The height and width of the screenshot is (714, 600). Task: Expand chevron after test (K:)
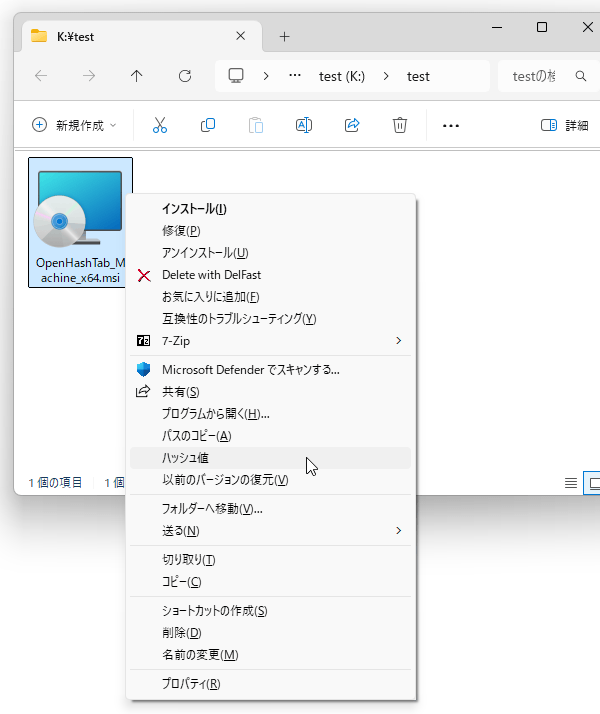tap(386, 76)
